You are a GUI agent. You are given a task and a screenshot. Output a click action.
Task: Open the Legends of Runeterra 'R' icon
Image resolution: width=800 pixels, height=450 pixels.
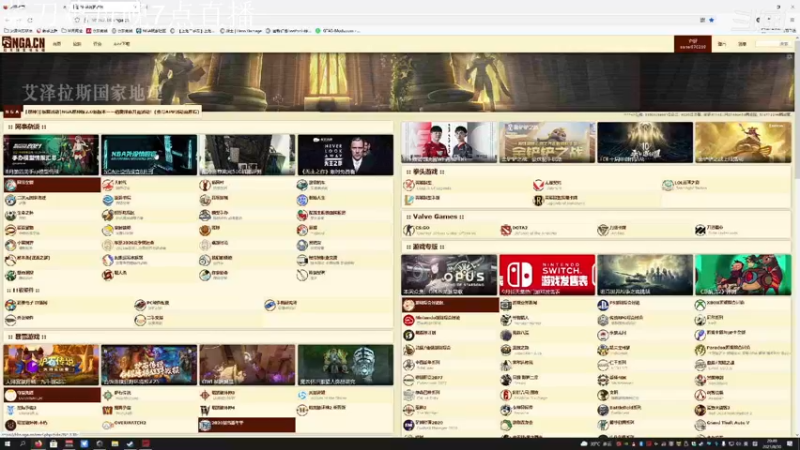(x=538, y=200)
